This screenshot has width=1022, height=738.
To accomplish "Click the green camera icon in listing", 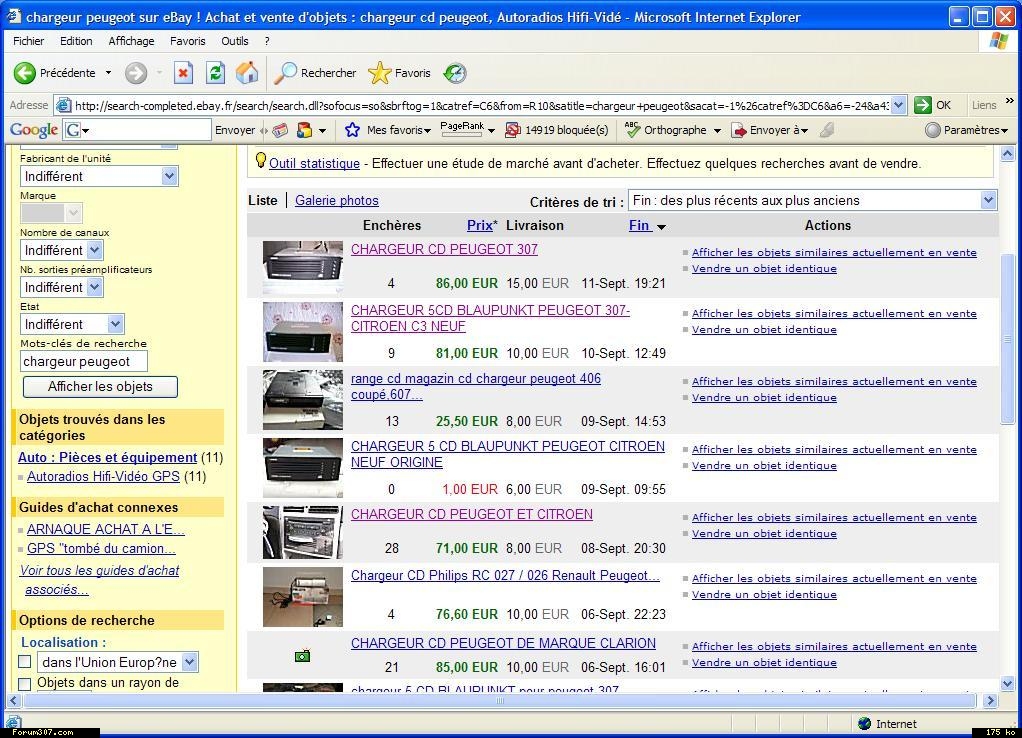I will pos(302,656).
